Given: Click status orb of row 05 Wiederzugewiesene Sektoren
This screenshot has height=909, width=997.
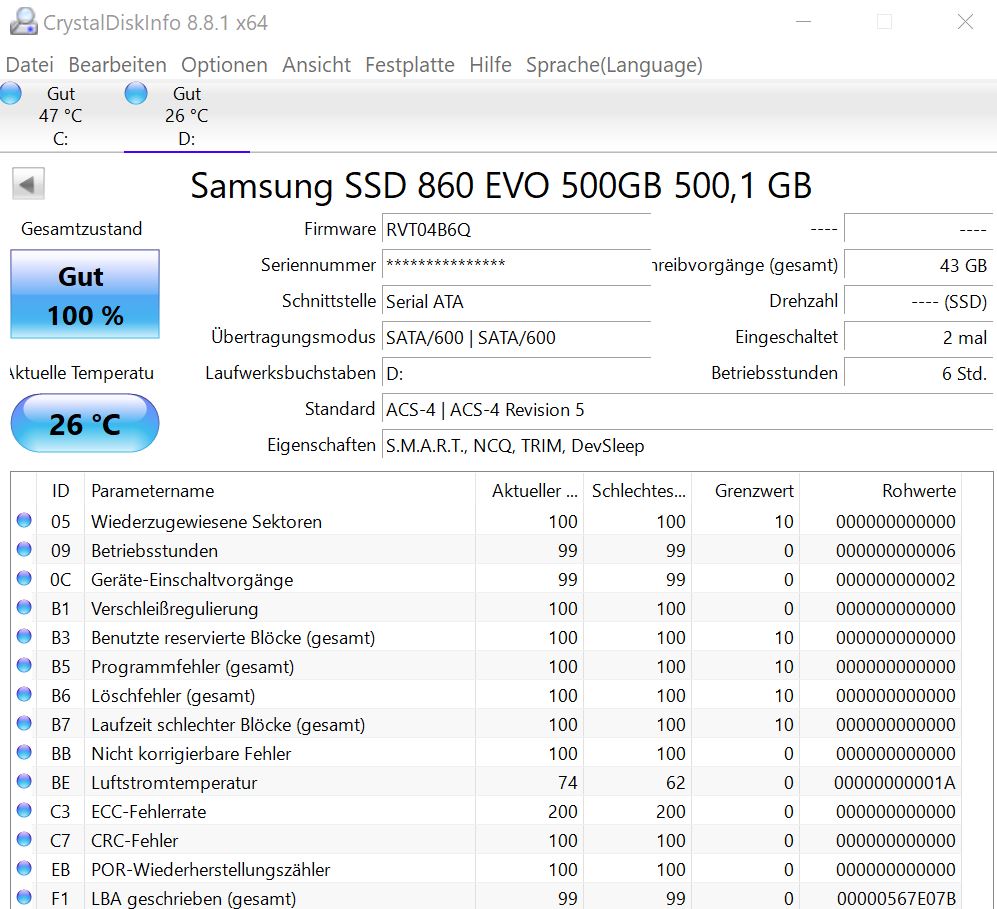Looking at the screenshot, I should click(x=24, y=520).
